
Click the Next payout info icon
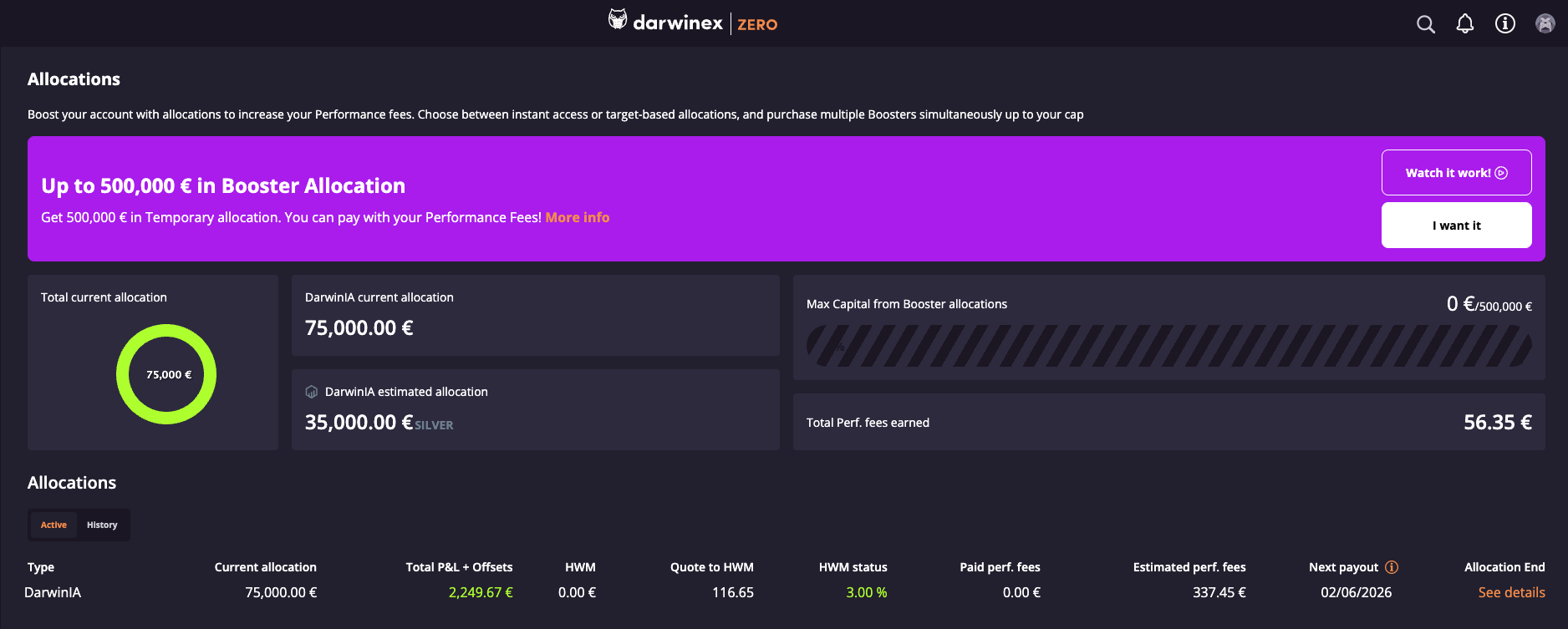tap(1392, 567)
